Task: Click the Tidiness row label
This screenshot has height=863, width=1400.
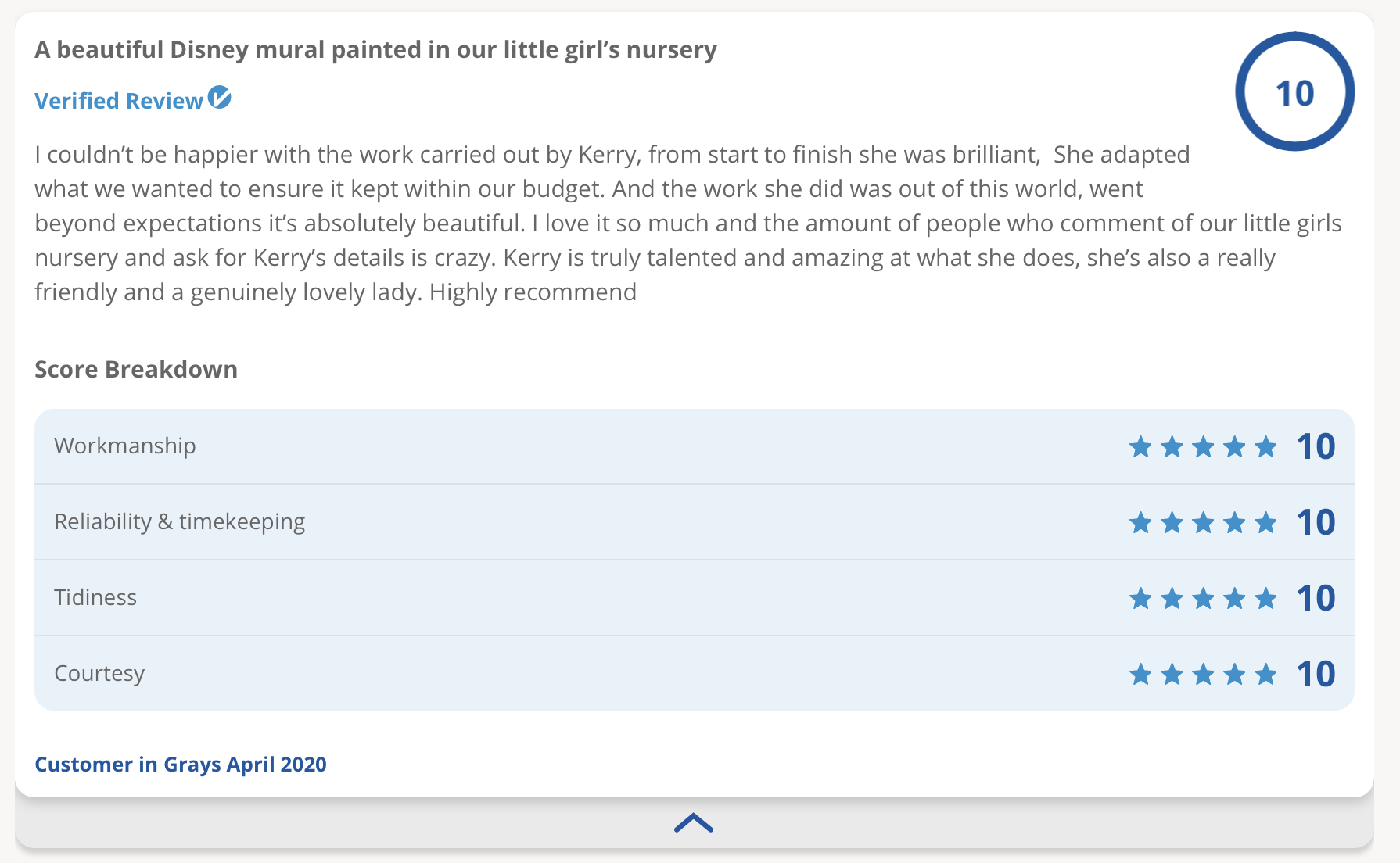Action: click(95, 597)
